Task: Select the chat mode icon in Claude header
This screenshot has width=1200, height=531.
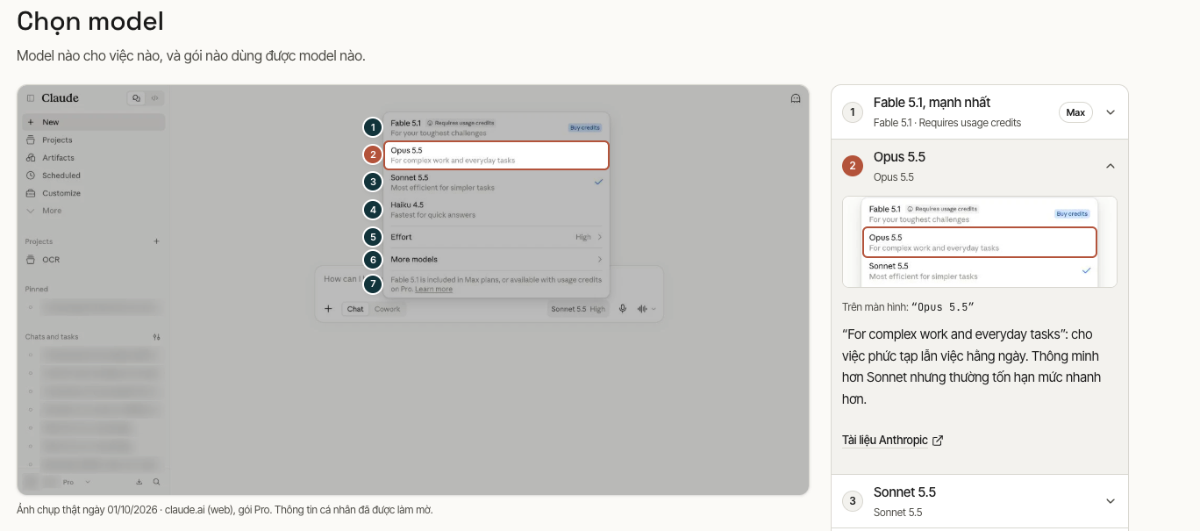Action: coord(136,98)
